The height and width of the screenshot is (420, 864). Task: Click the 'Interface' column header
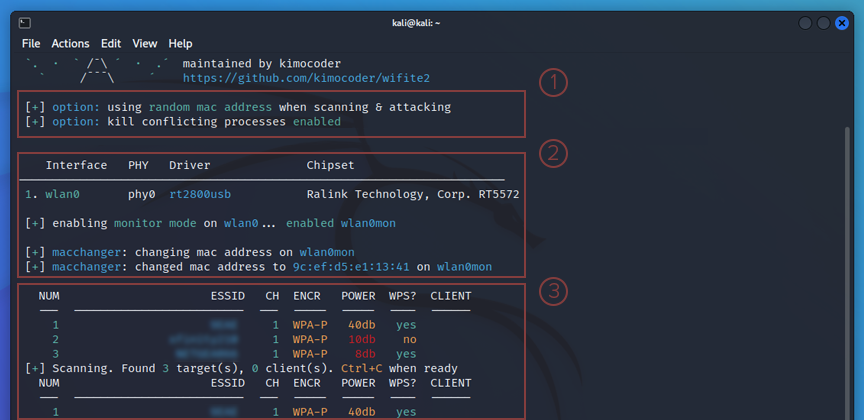(x=76, y=165)
